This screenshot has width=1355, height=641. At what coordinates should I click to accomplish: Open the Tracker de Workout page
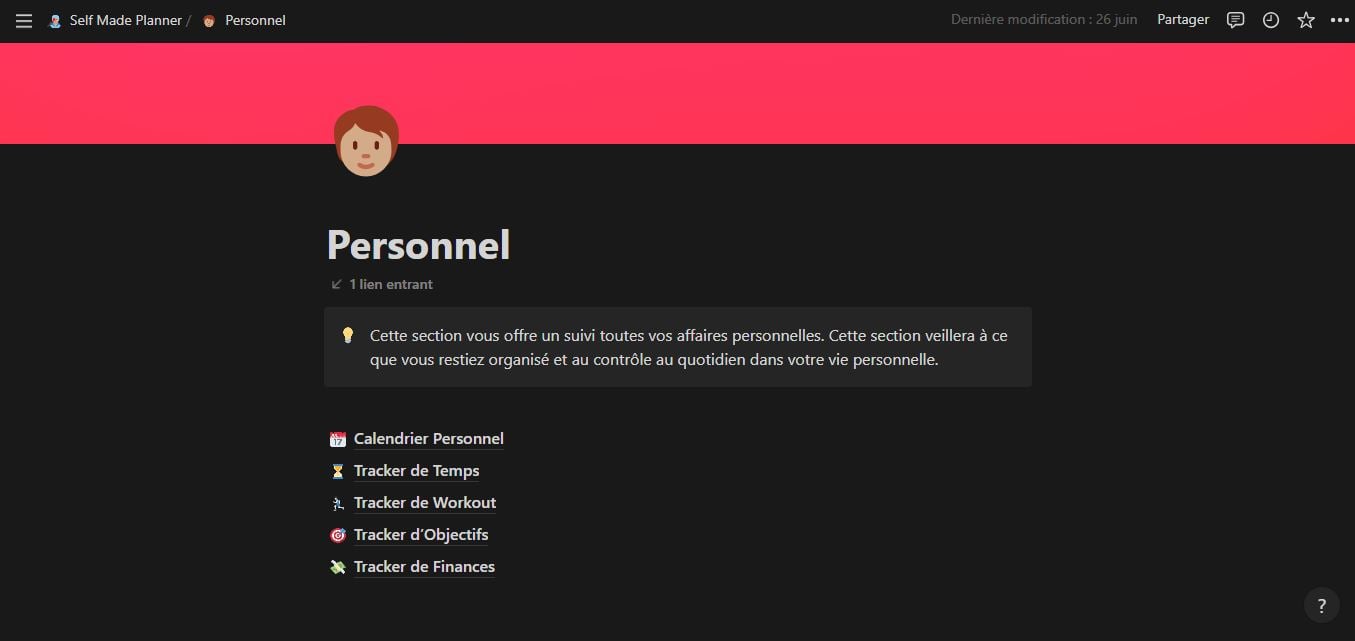coord(425,503)
